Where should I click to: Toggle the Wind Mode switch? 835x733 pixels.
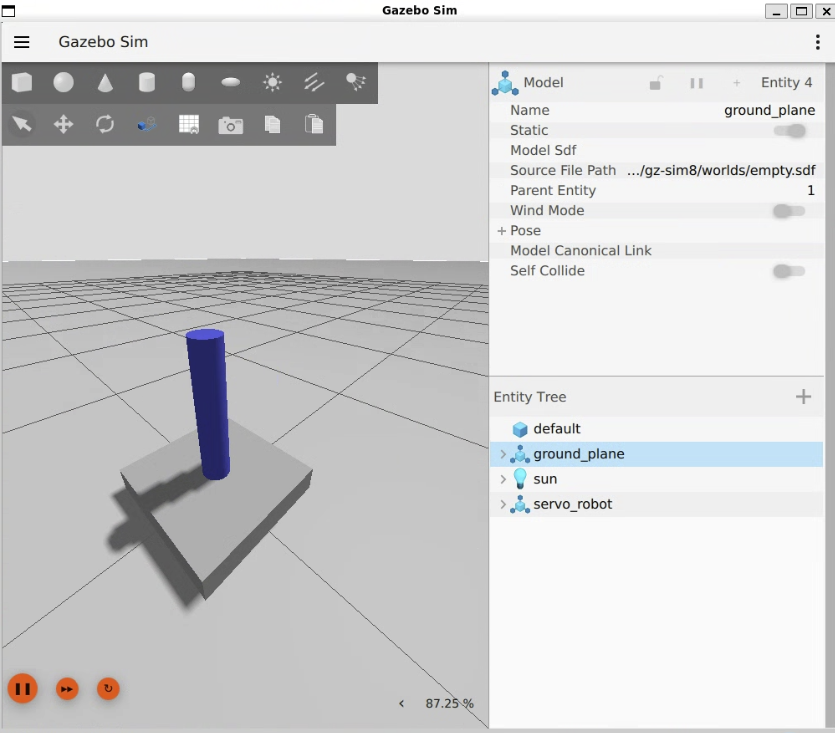(x=789, y=211)
